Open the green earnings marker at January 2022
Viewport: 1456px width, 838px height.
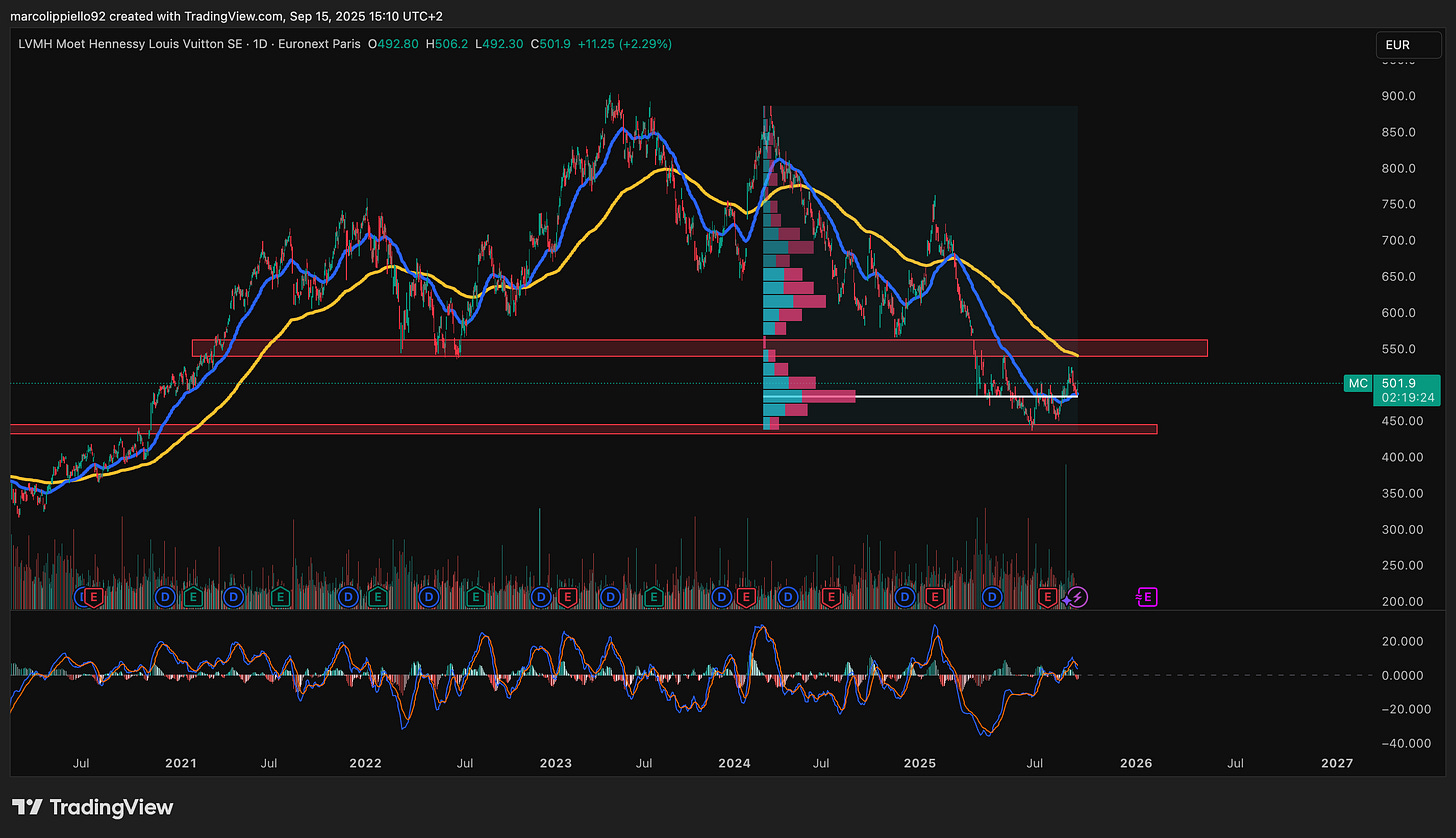[378, 597]
